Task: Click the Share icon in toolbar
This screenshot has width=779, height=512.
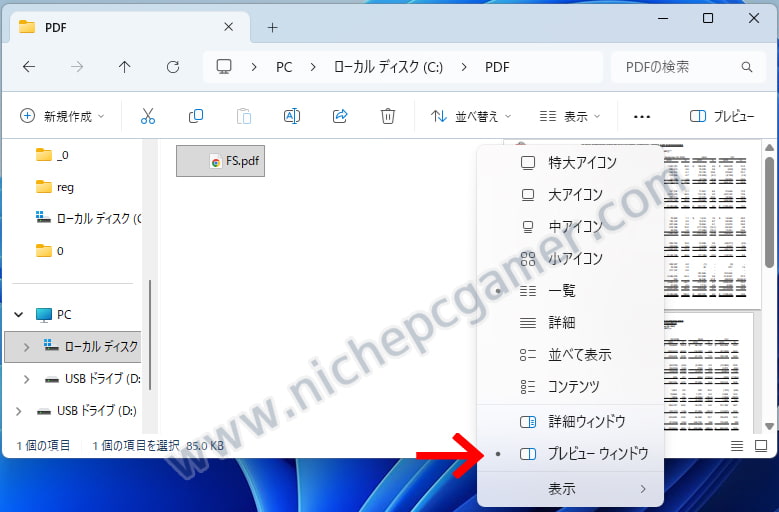Action: tap(340, 116)
